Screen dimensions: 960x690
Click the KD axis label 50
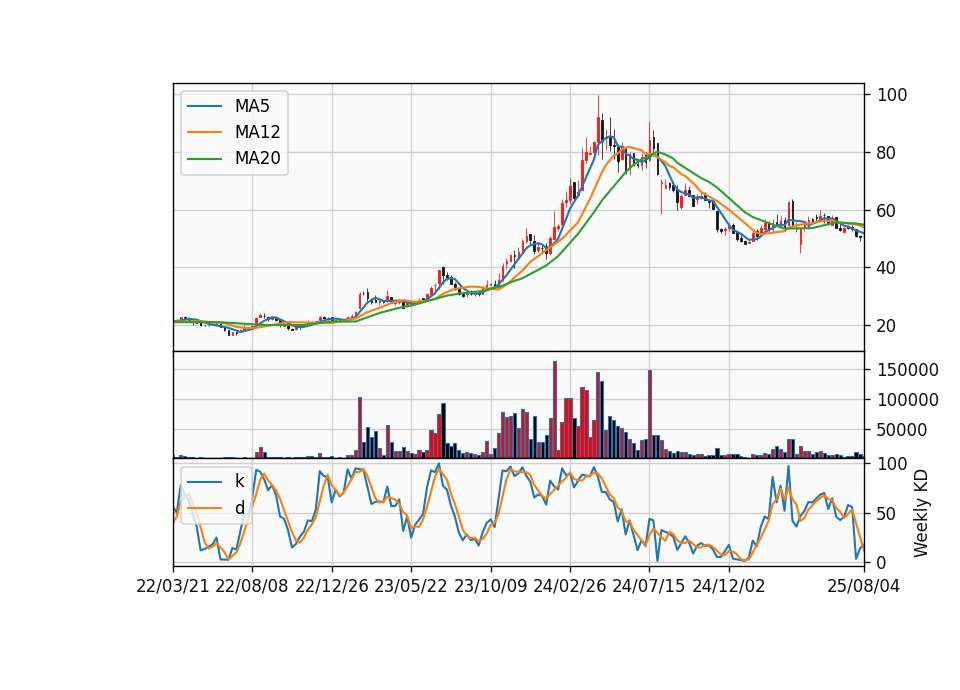coord(887,513)
